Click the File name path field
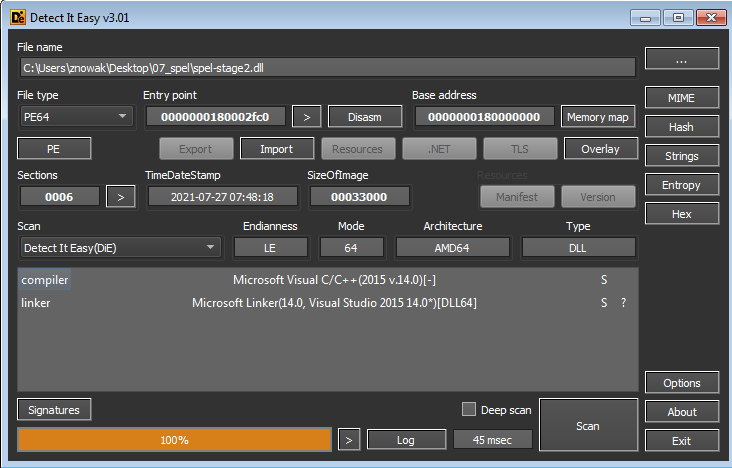The image size is (732, 468). click(328, 68)
